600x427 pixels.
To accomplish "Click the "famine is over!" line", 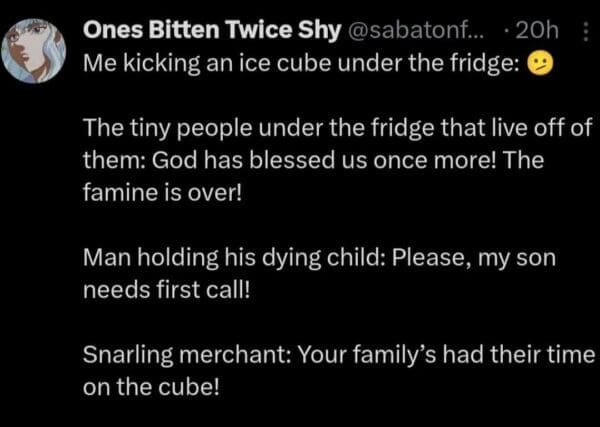I will [x=162, y=192].
